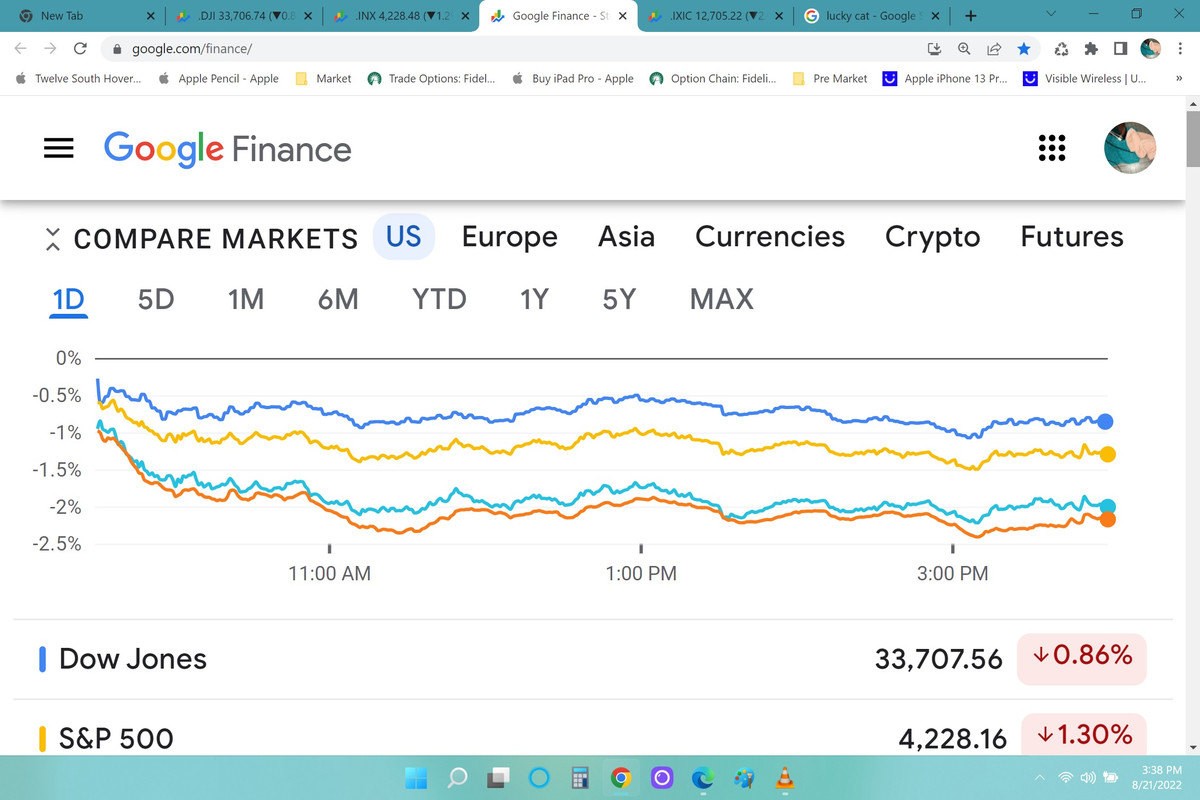This screenshot has width=1200, height=800.
Task: Open VLC from the taskbar
Action: 785,778
